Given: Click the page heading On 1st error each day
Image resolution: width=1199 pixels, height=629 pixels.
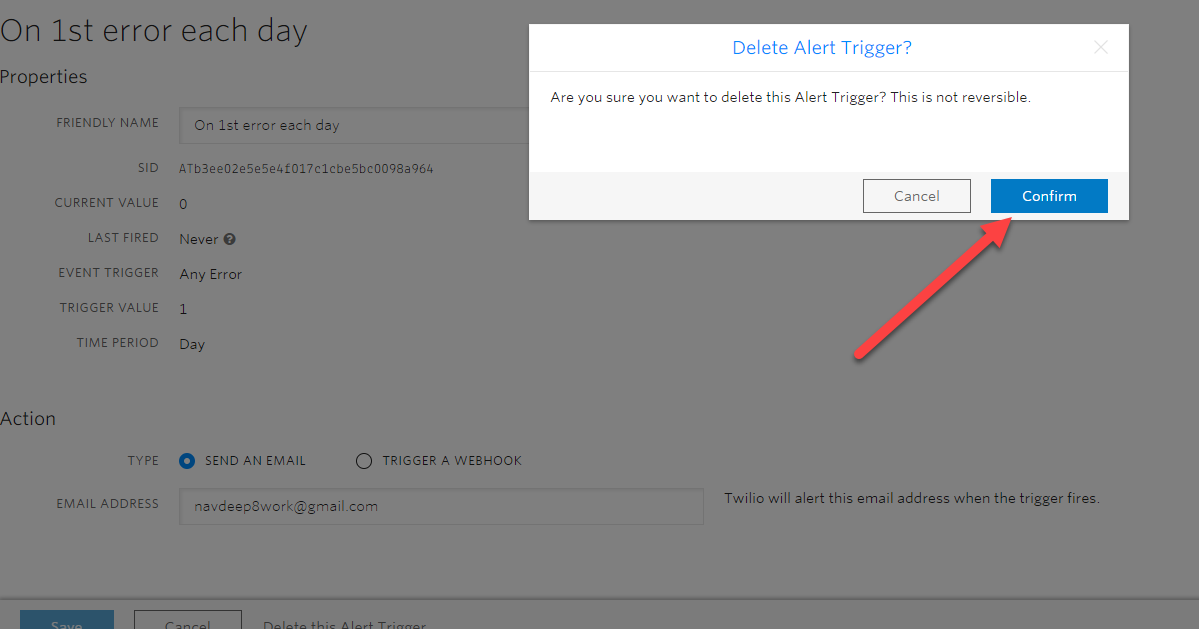Looking at the screenshot, I should point(153,31).
